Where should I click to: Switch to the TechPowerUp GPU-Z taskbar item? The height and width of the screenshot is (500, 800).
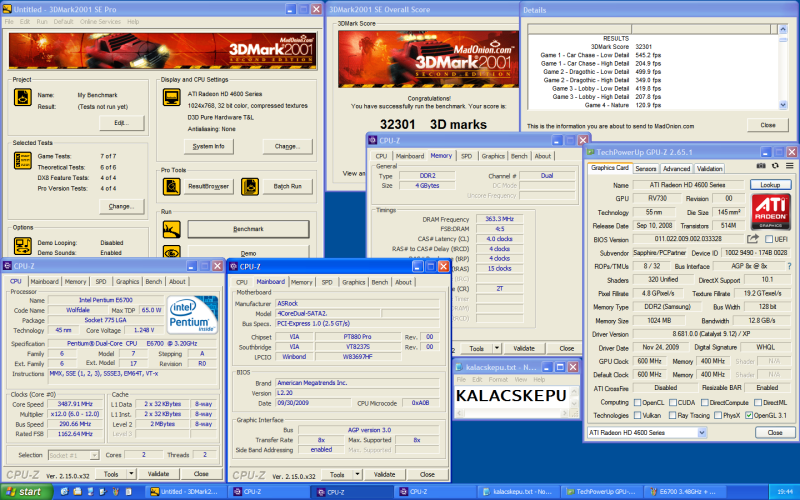point(601,492)
